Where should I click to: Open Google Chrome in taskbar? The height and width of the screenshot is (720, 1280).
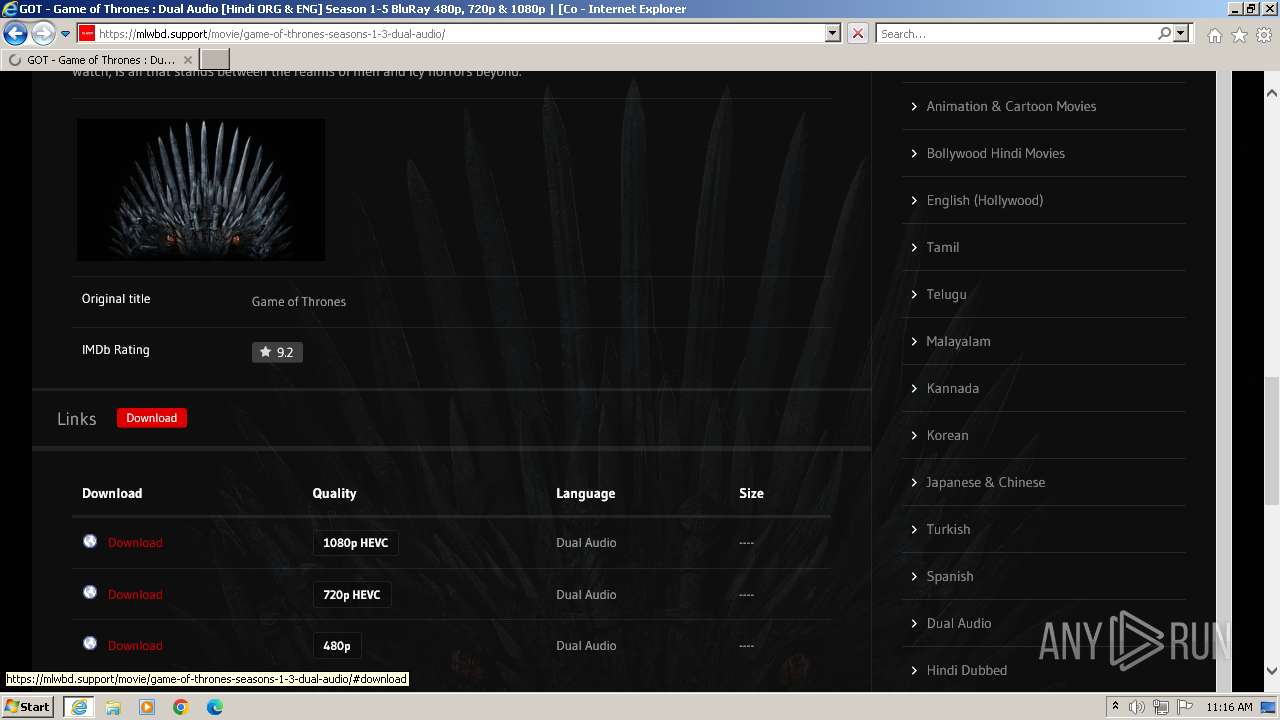point(181,707)
